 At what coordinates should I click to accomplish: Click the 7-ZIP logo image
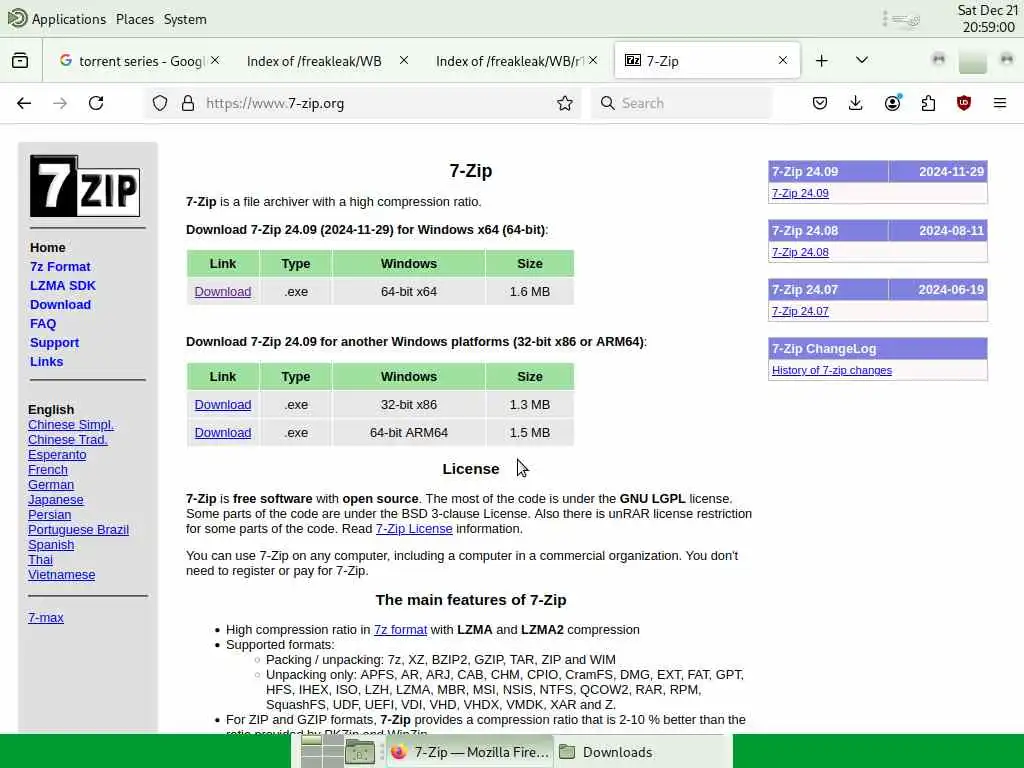pos(85,186)
